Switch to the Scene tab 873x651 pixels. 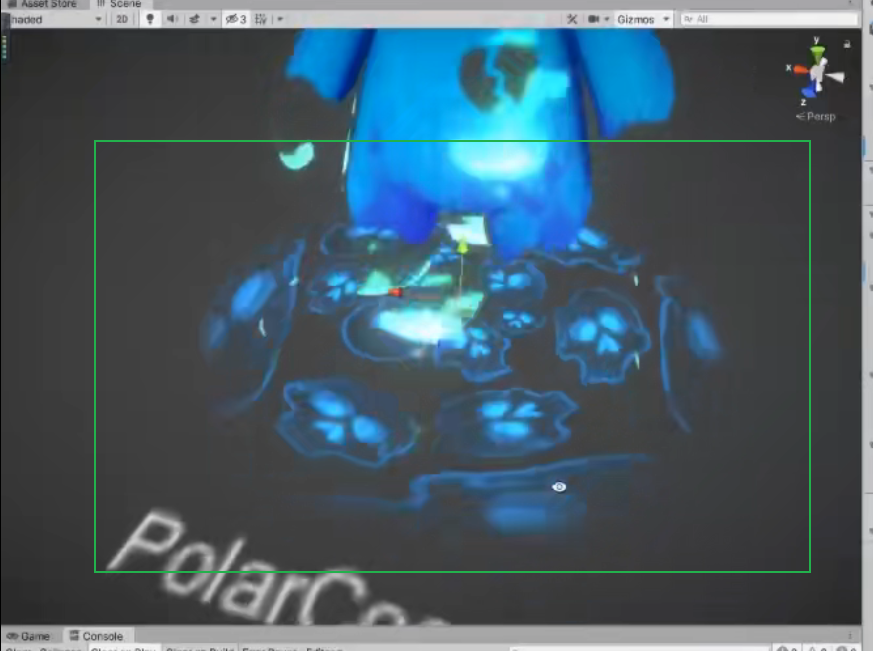pyautogui.click(x=119, y=4)
